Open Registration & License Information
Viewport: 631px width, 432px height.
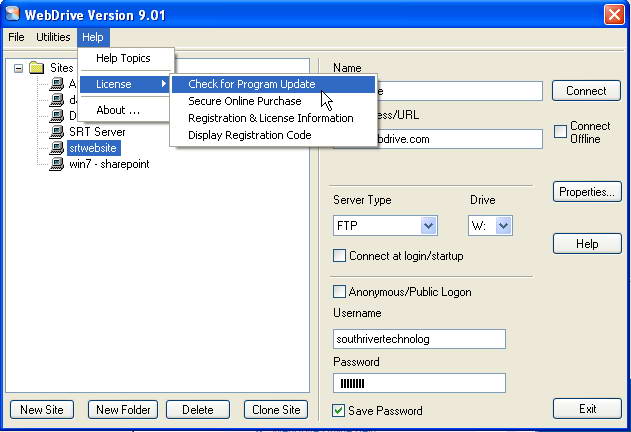tap(273, 118)
